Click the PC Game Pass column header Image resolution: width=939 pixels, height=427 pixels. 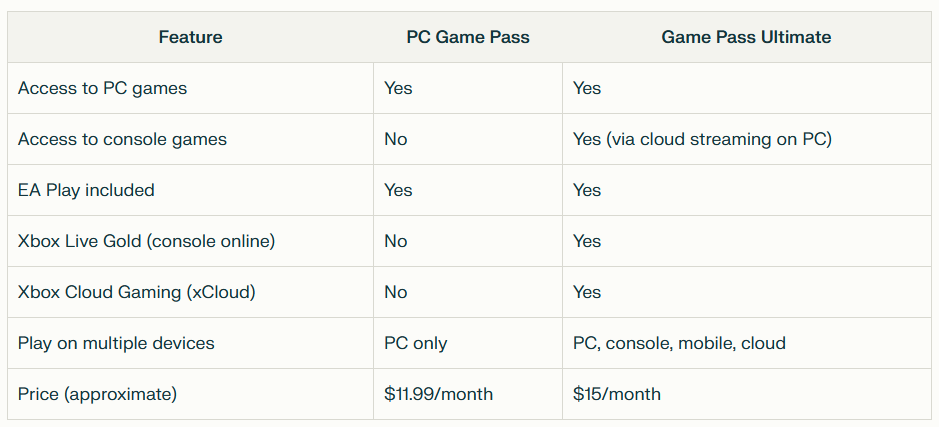(x=468, y=37)
